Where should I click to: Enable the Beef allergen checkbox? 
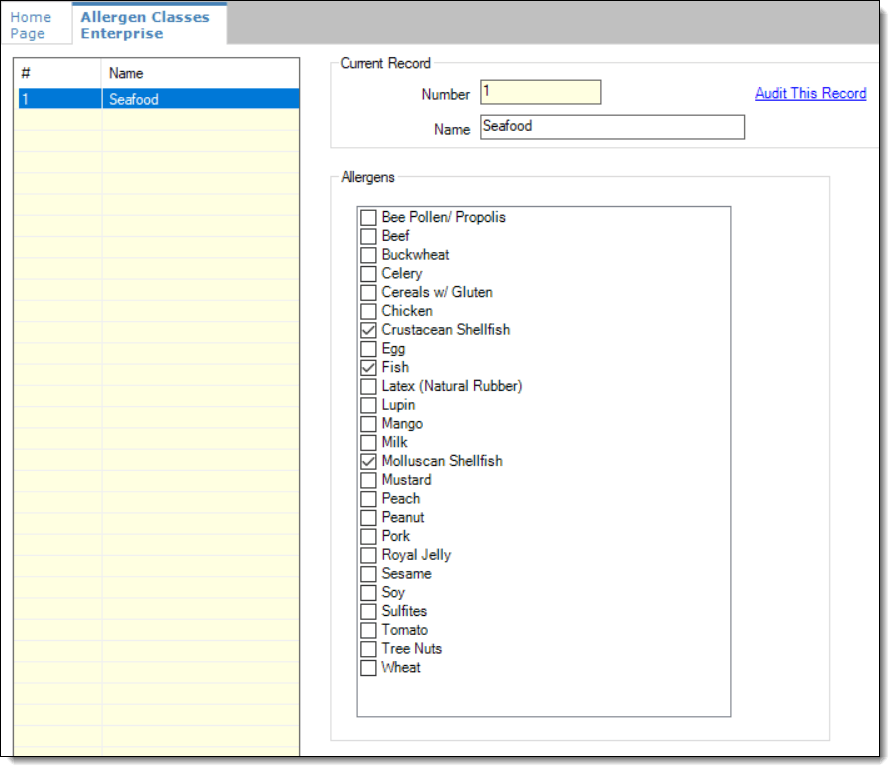[368, 236]
